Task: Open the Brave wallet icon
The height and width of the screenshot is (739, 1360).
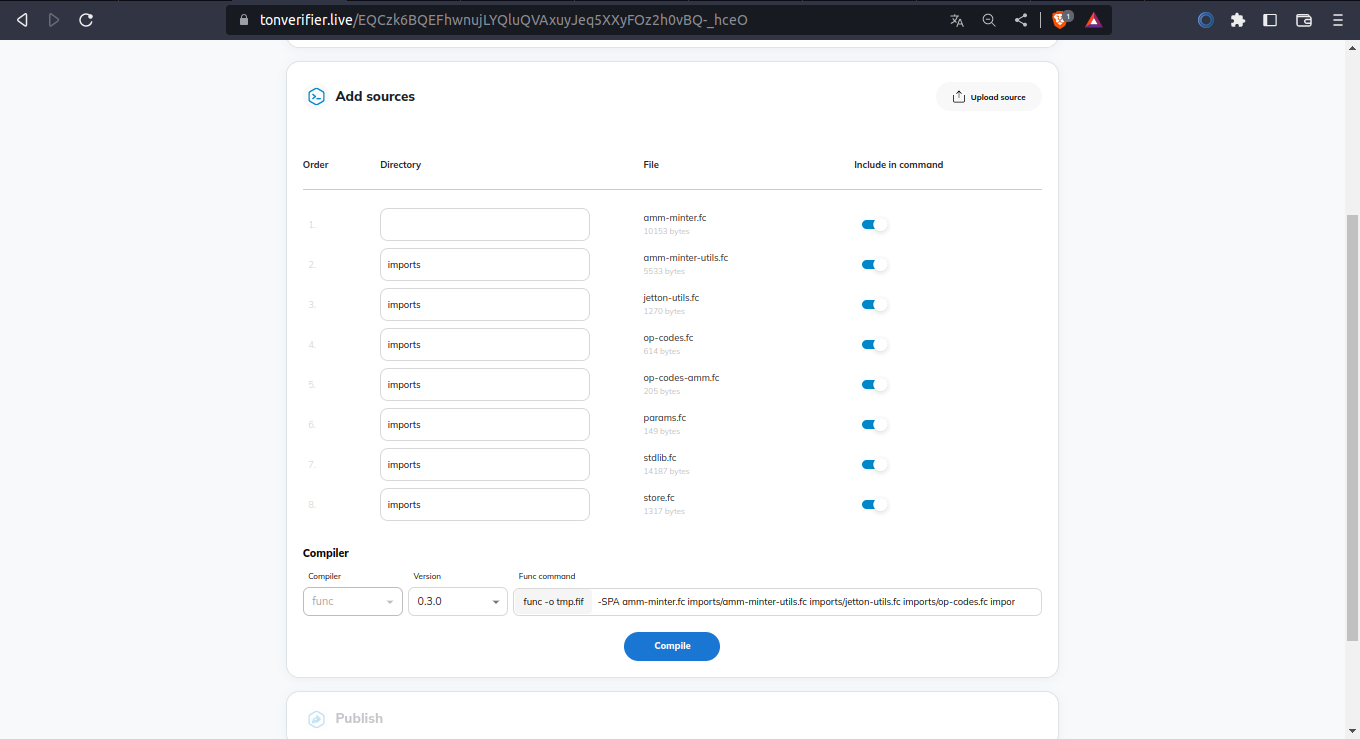Action: pyautogui.click(x=1304, y=20)
